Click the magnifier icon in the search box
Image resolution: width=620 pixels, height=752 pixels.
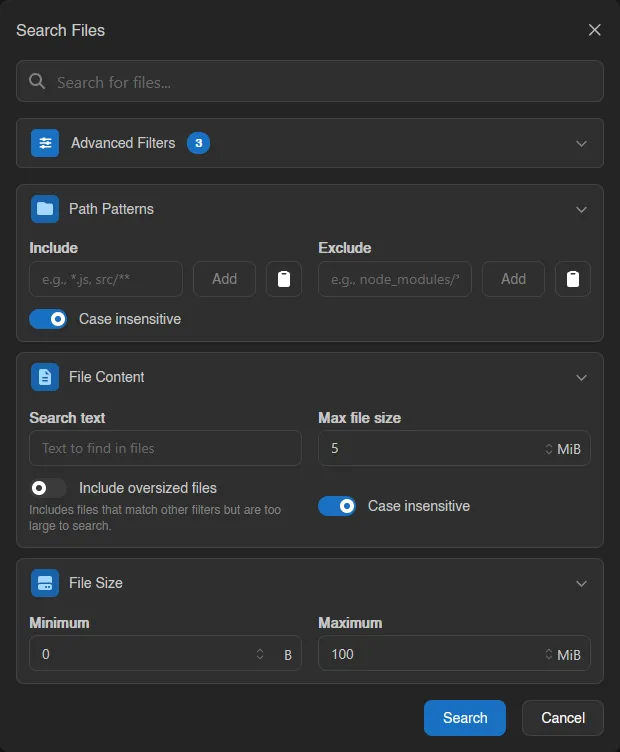pos(37,82)
